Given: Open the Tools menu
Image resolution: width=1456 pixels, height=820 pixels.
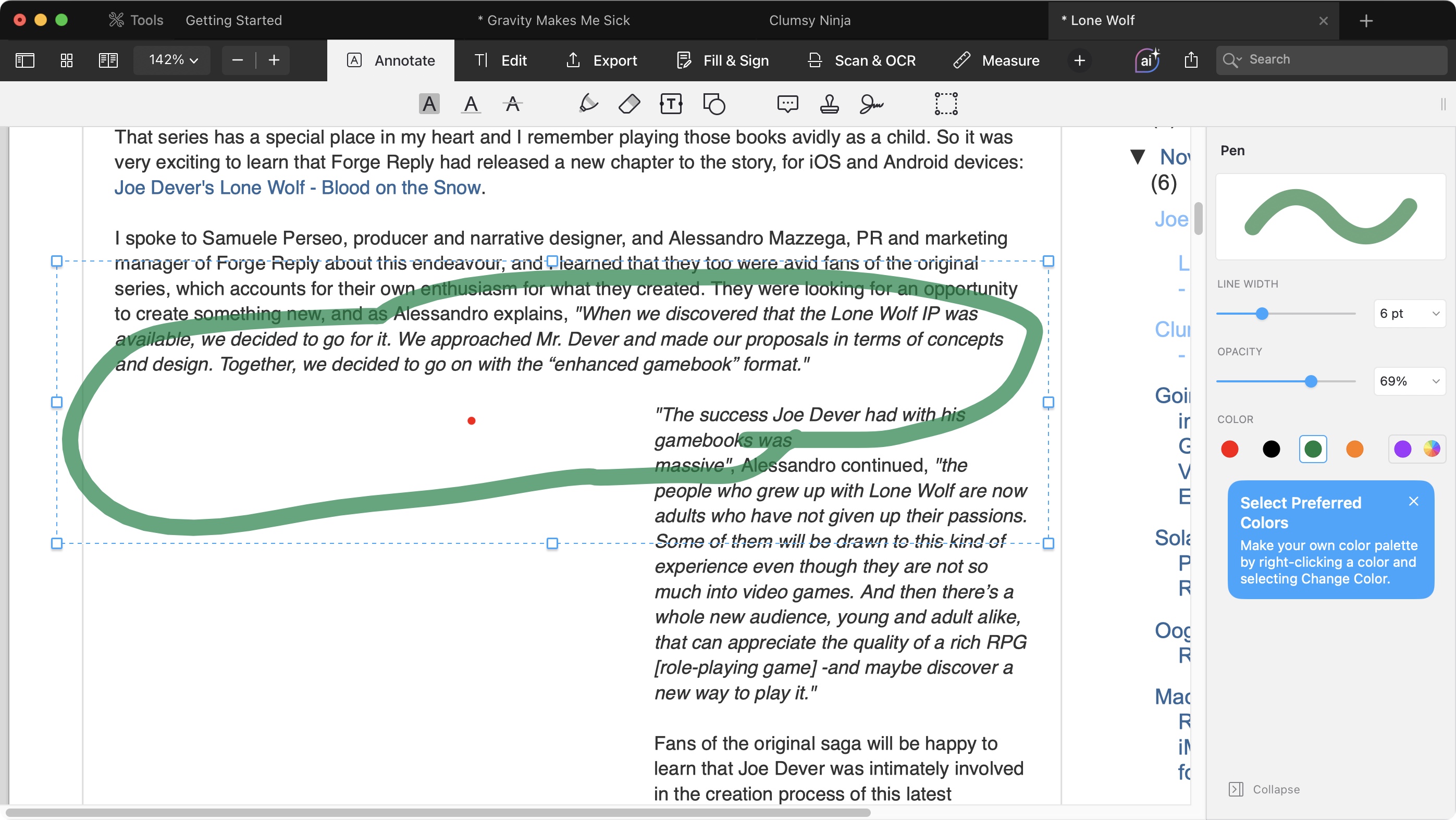Looking at the screenshot, I should (x=135, y=20).
